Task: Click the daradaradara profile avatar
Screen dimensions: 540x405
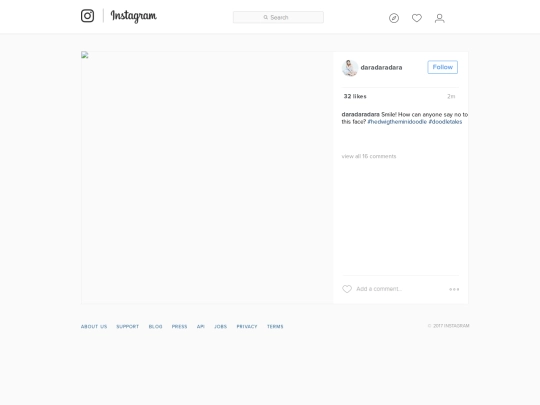Action: point(350,68)
